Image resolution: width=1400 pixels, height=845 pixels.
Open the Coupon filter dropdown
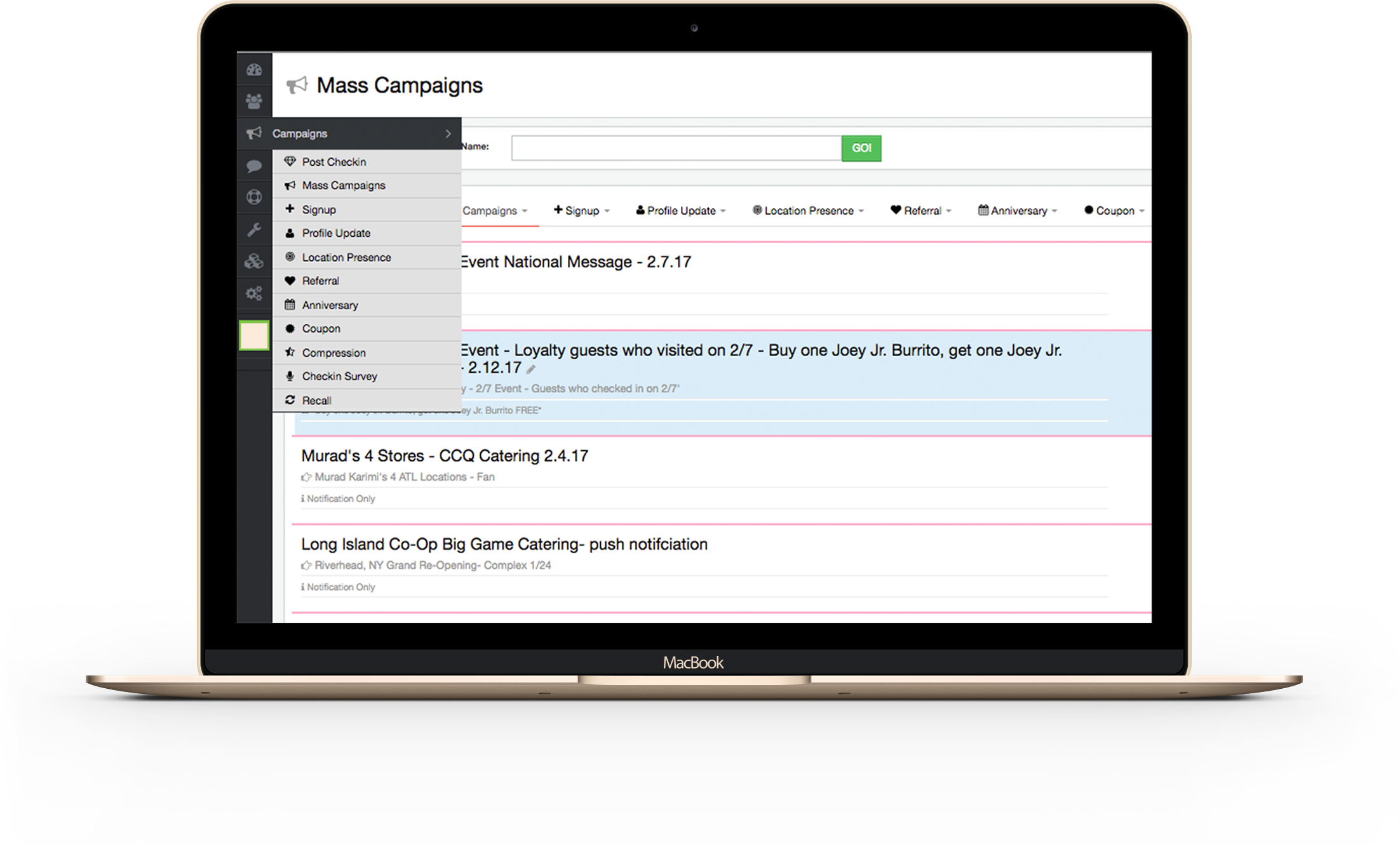[1112, 210]
